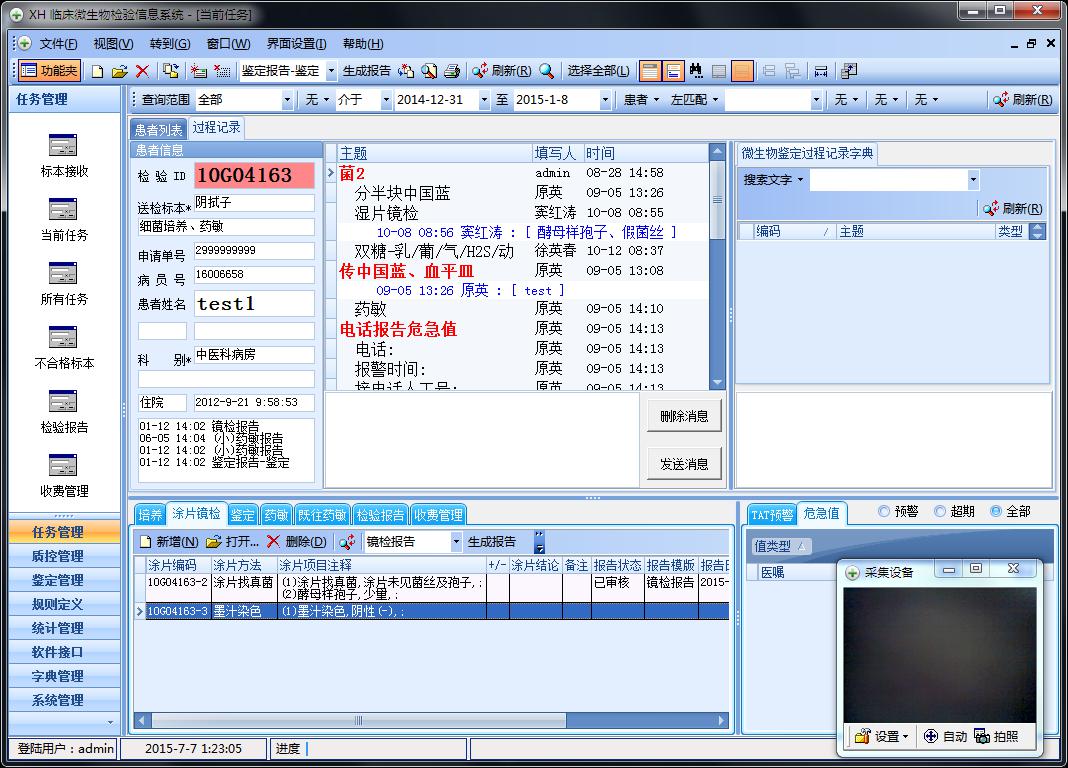Open the 患者 dropdown in query bar
The image size is (1068, 768).
[642, 99]
